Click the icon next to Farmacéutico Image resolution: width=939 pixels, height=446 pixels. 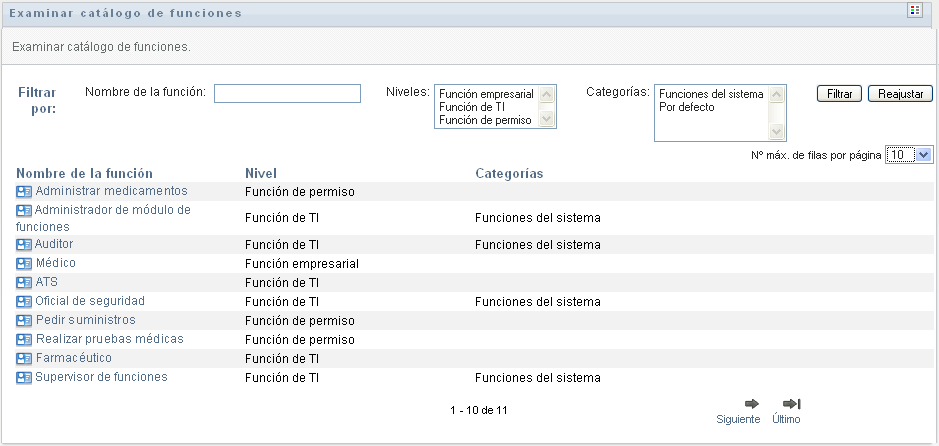click(x=24, y=359)
